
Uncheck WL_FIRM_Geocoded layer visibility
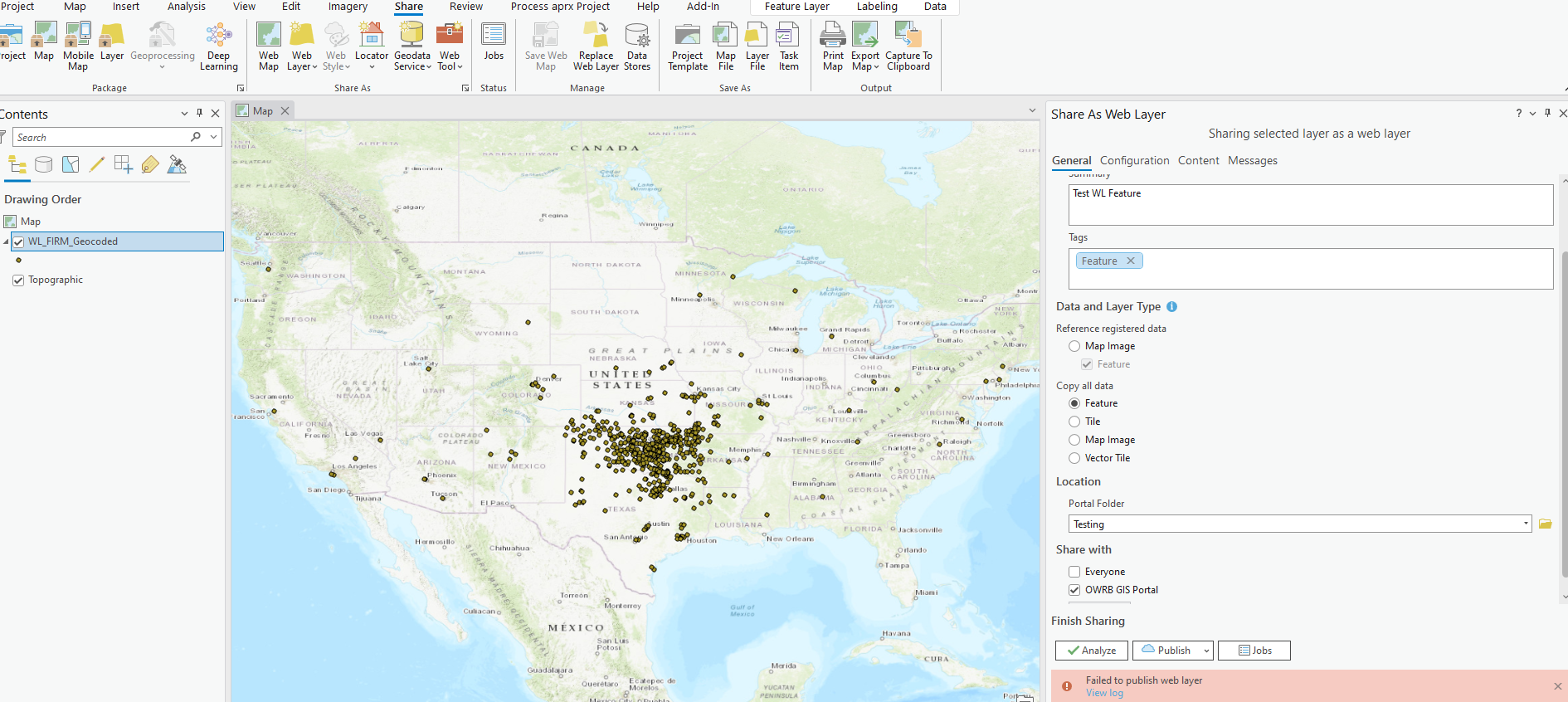[18, 241]
